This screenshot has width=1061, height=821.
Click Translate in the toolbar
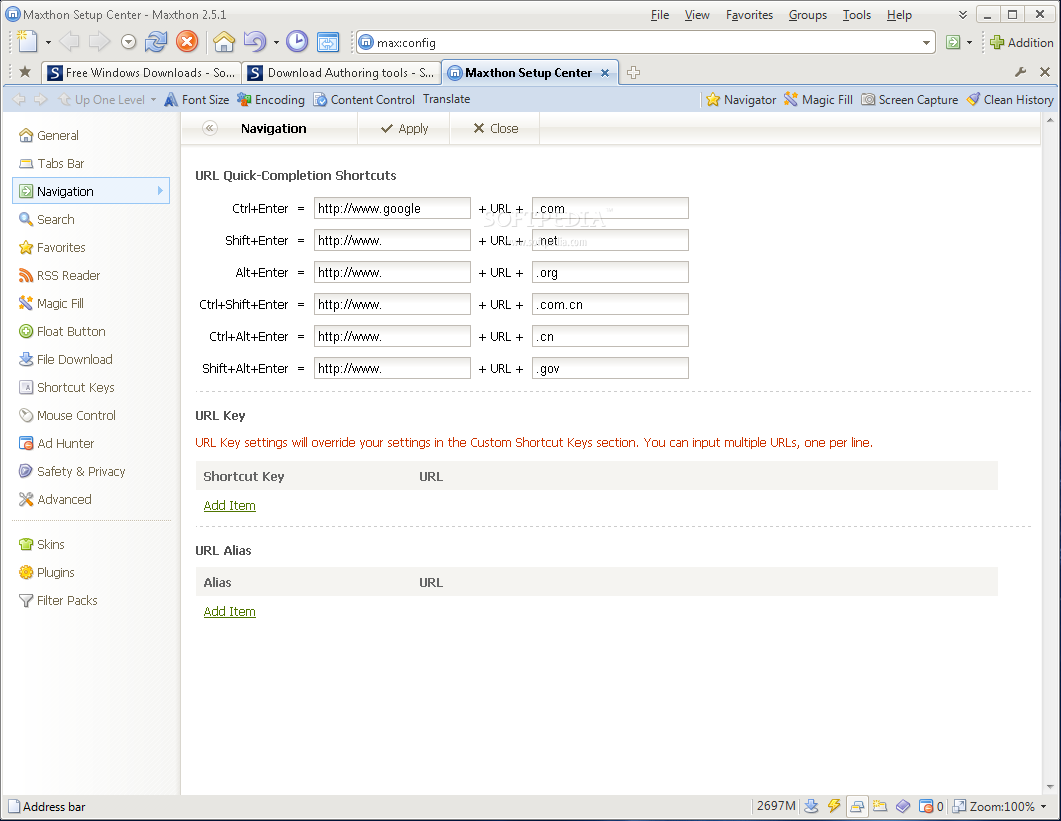pos(447,99)
